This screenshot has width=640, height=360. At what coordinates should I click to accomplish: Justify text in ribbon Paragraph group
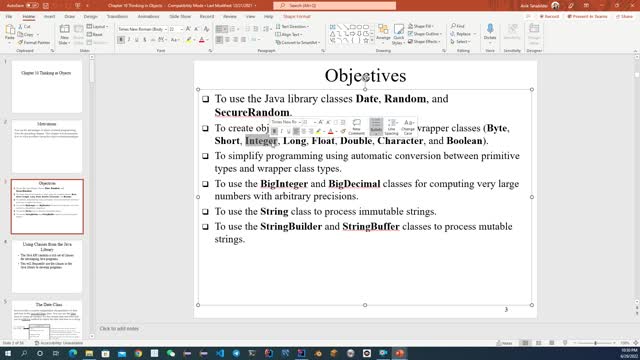tap(244, 40)
